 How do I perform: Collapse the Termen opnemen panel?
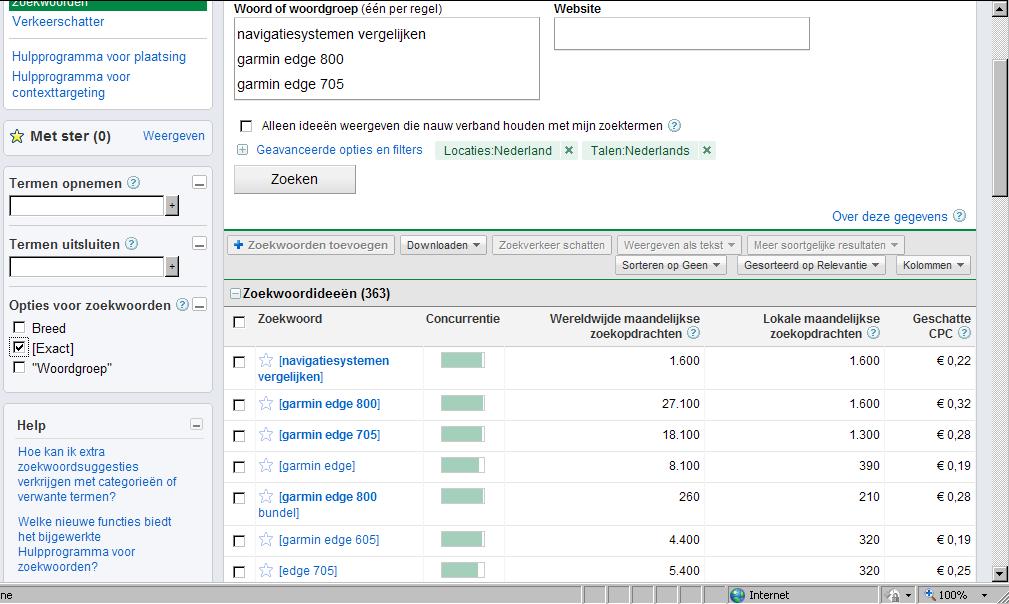[x=199, y=183]
